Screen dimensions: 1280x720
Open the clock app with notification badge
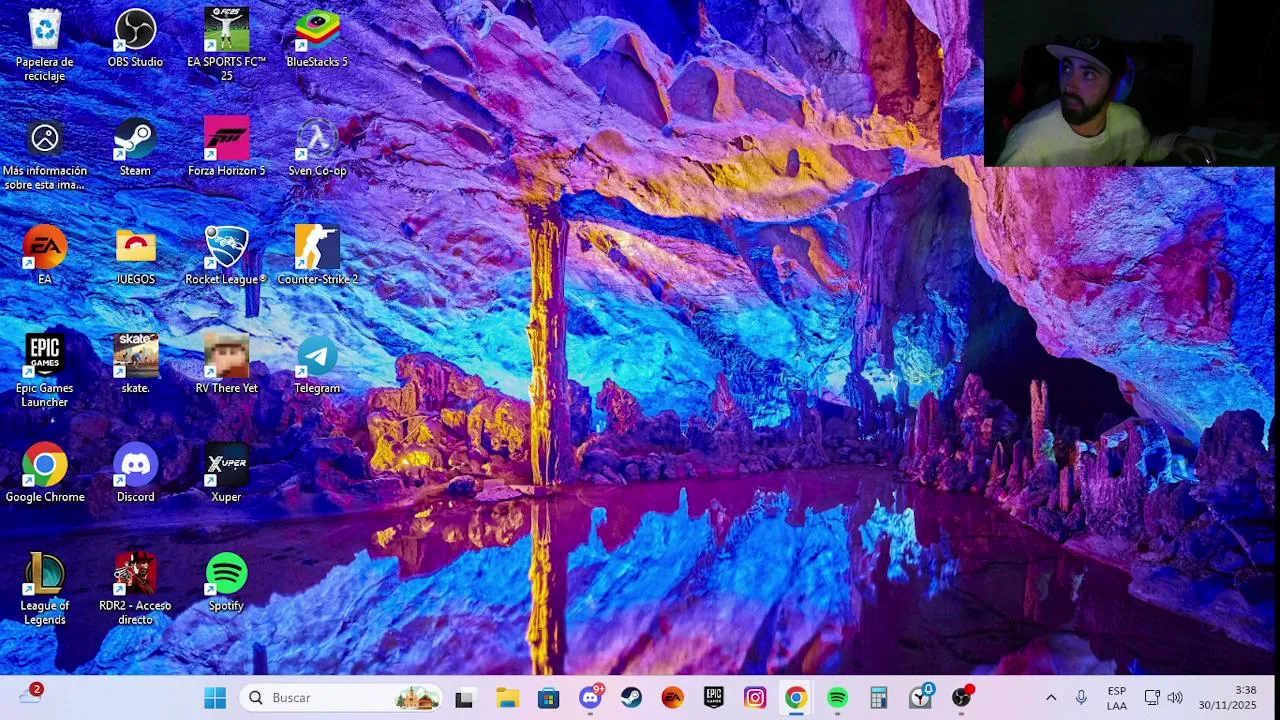click(x=920, y=698)
